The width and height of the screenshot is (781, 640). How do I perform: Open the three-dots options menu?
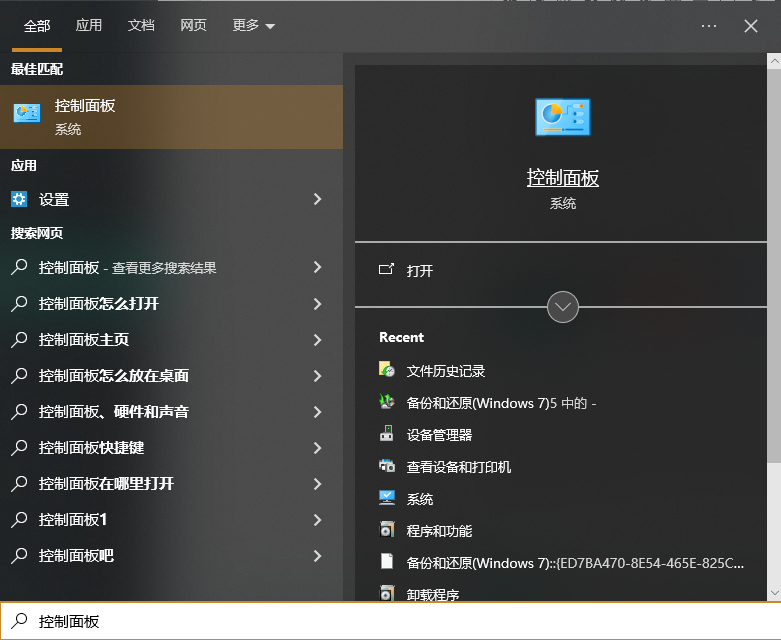[x=708, y=25]
